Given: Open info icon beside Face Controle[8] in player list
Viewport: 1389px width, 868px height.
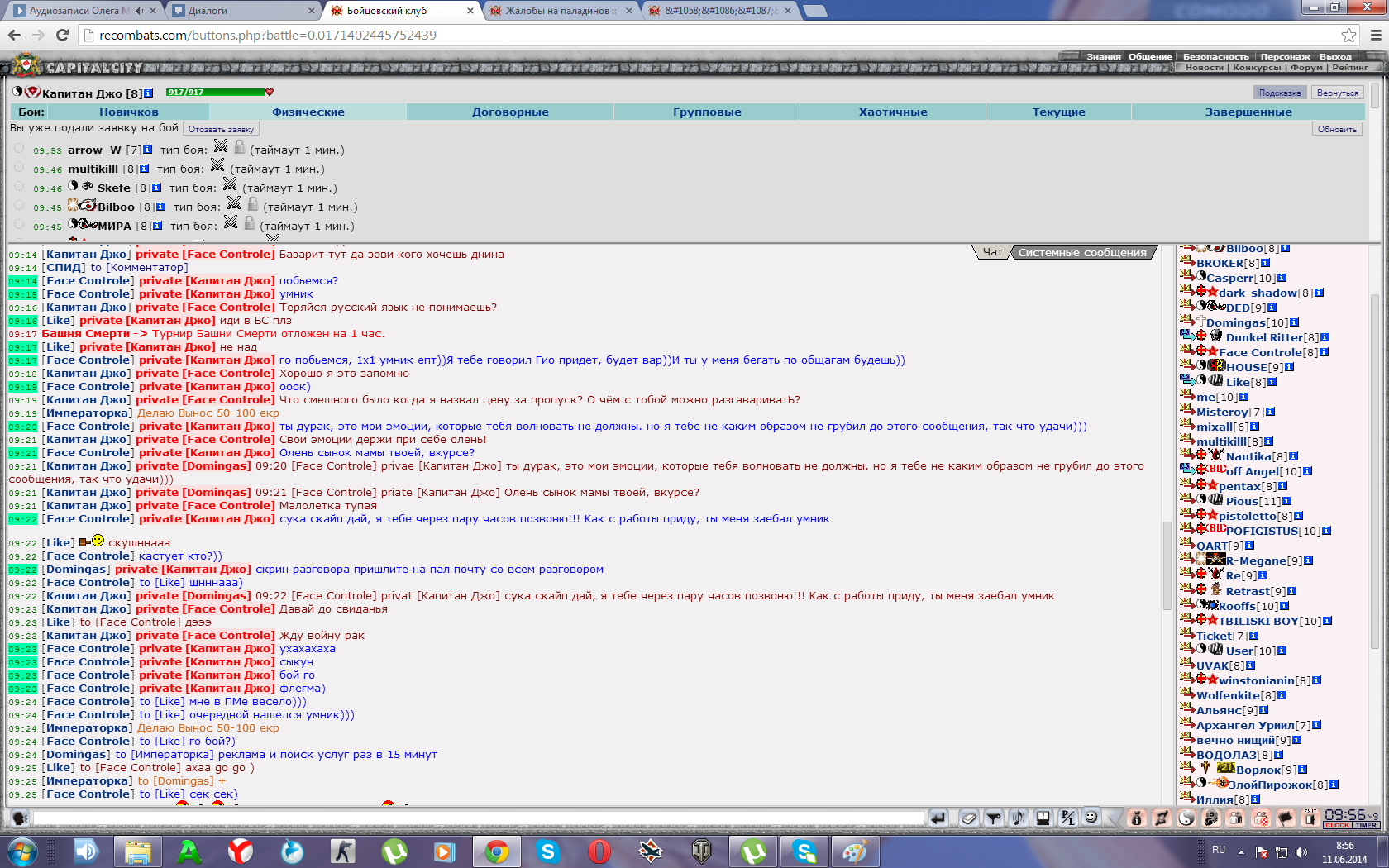Looking at the screenshot, I should pyautogui.click(x=1324, y=352).
